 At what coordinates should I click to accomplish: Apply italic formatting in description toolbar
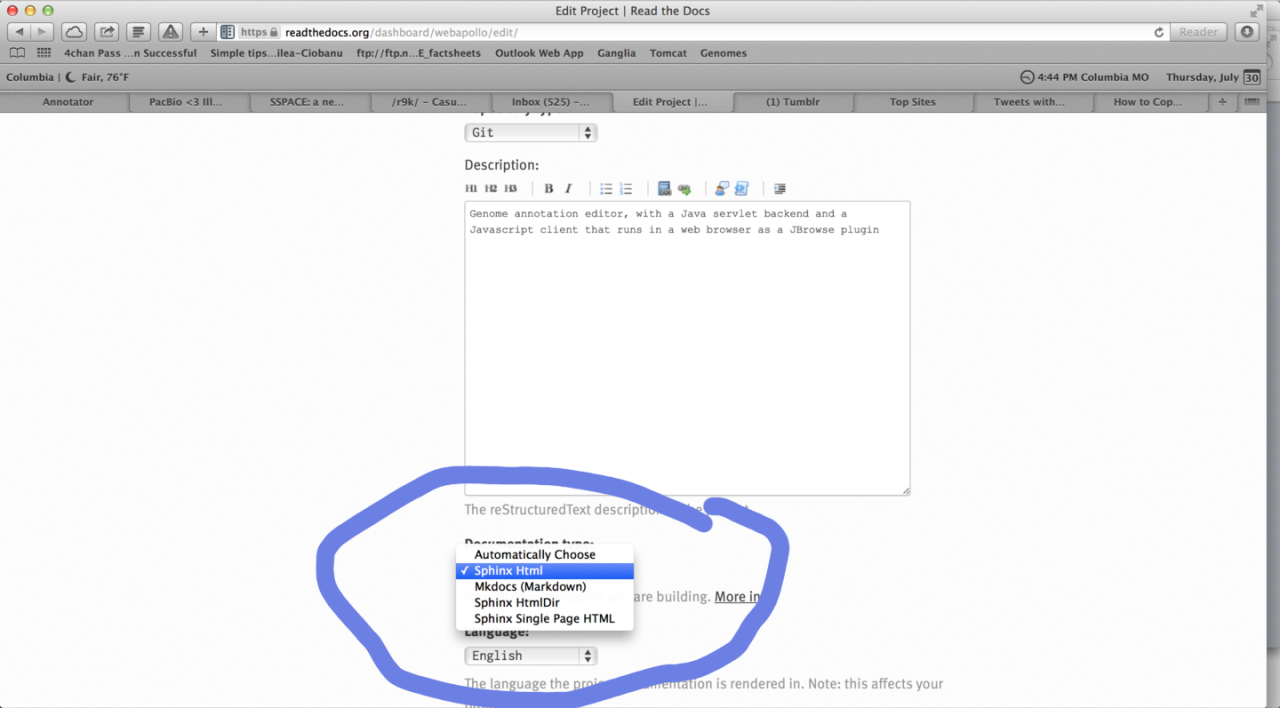coord(568,189)
